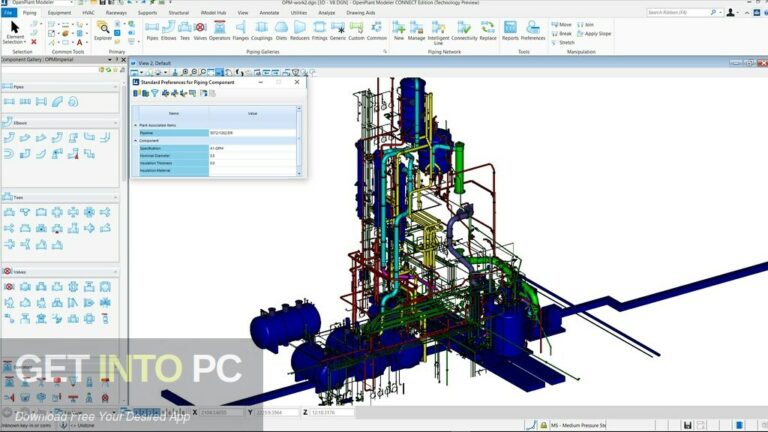Screen dimensions: 768x432
Task: Switch to the Raceways ribbon tab
Action: pyautogui.click(x=116, y=13)
